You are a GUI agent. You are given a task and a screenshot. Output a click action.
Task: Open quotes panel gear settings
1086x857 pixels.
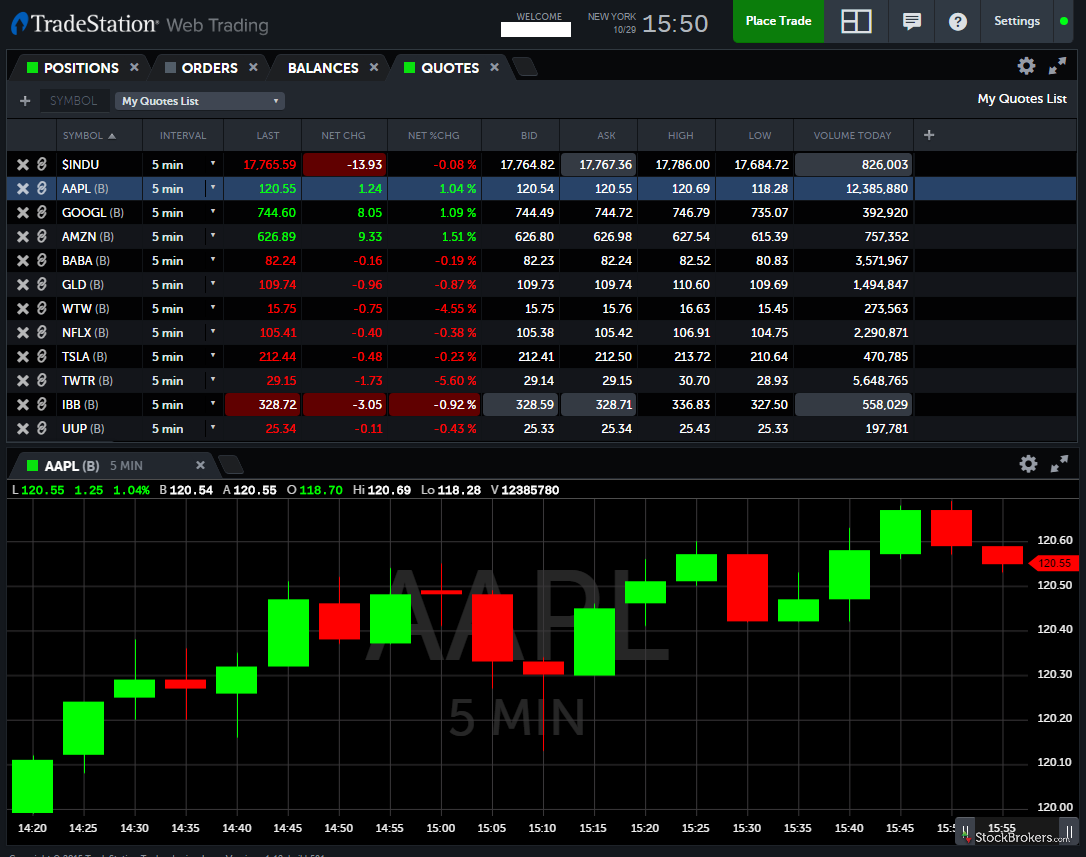click(1026, 66)
